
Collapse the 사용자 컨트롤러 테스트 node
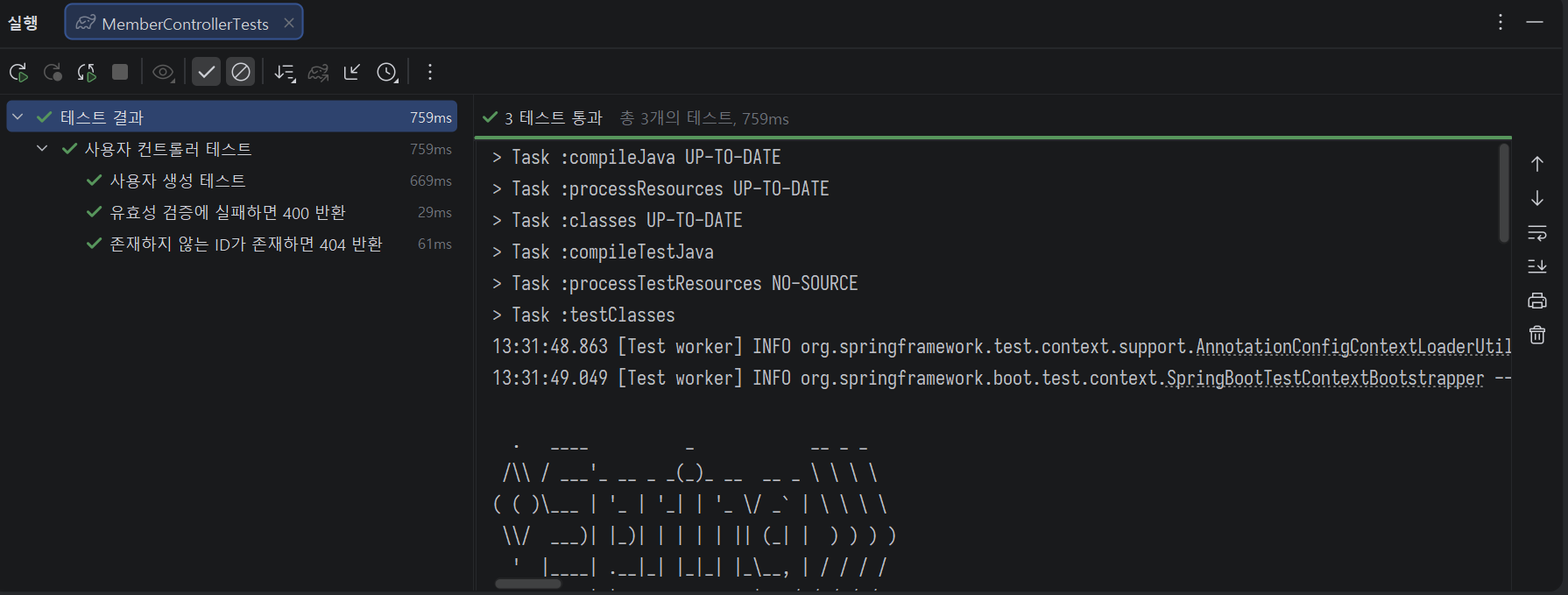tap(42, 148)
